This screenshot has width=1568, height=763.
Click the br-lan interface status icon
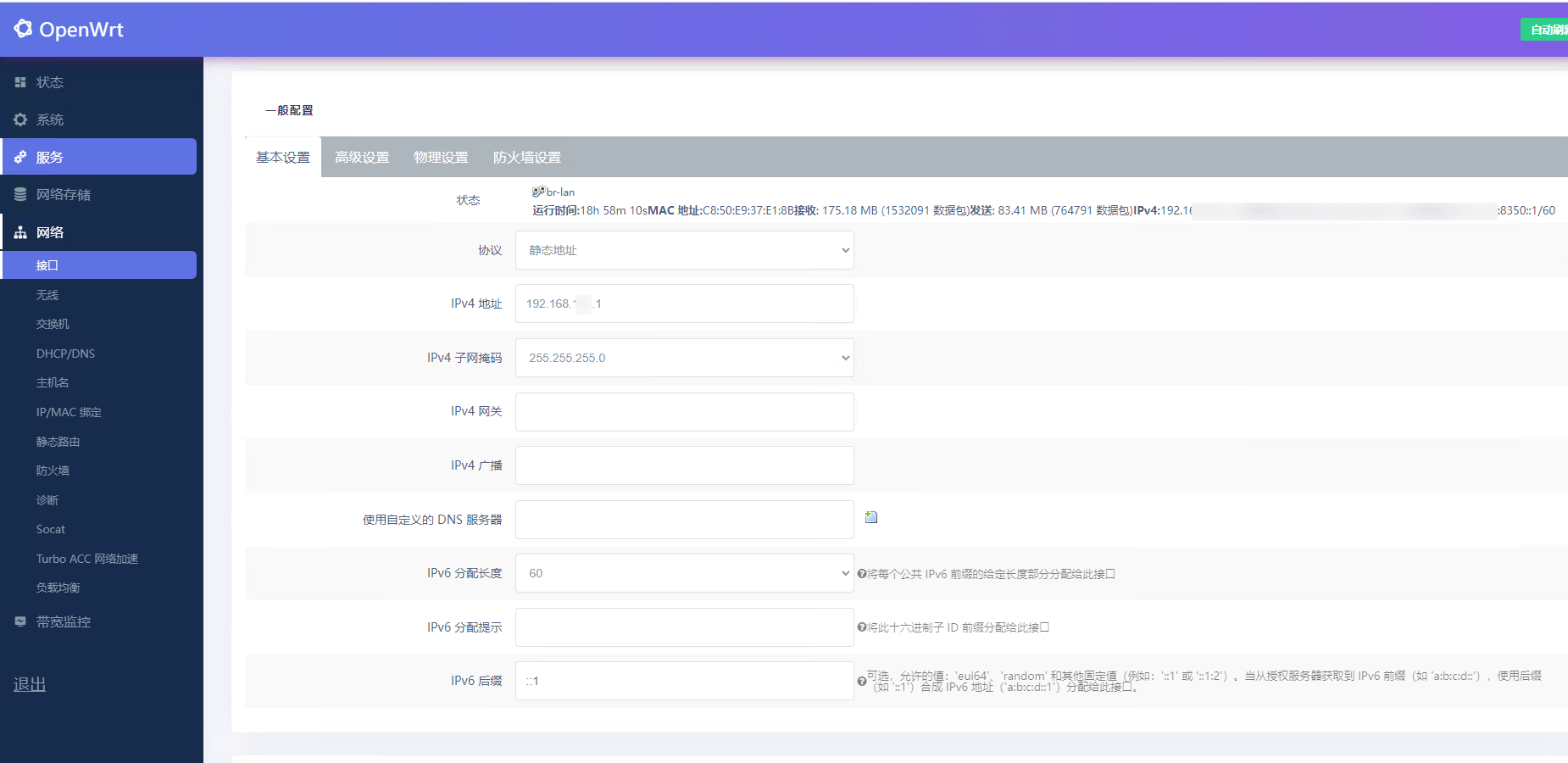(538, 192)
